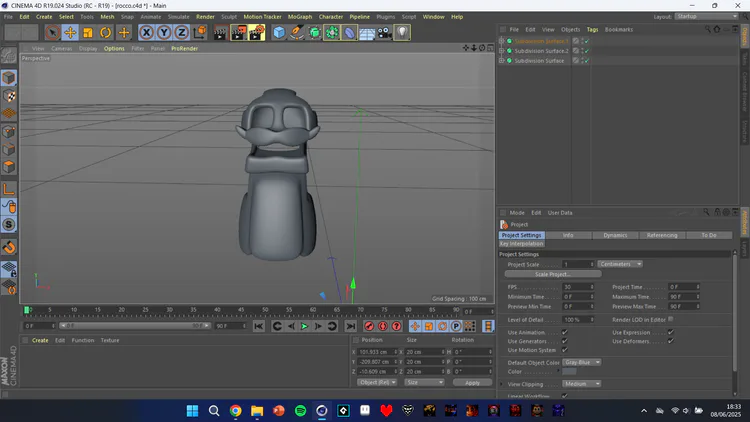Switch to Model mode cube icon
750x422 pixels.
coord(9,78)
